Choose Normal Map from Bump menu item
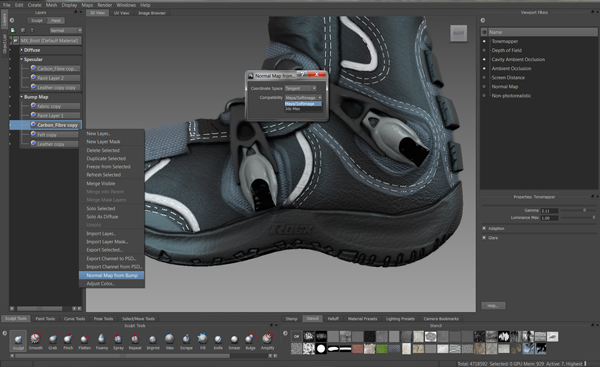This screenshot has height=367, width=600. (x=112, y=275)
